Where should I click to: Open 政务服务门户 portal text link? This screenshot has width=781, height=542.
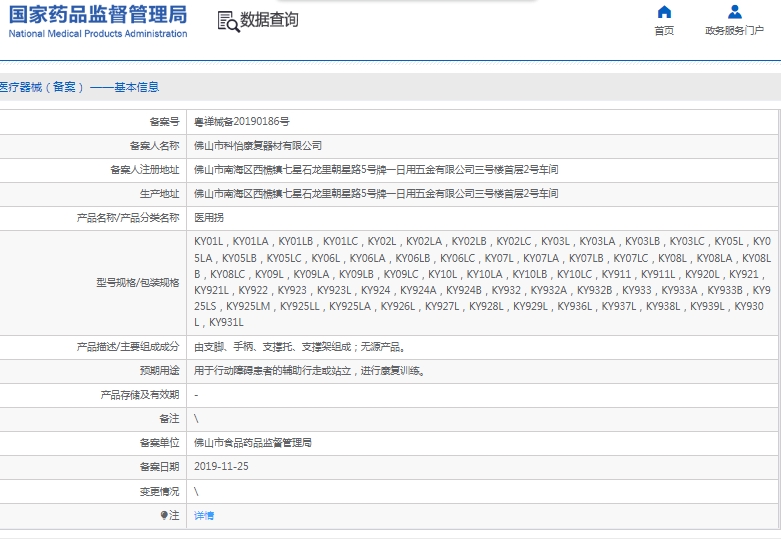tap(734, 31)
